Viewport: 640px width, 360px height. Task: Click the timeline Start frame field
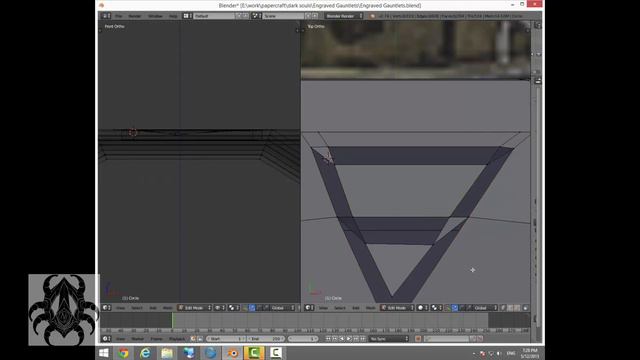227,339
